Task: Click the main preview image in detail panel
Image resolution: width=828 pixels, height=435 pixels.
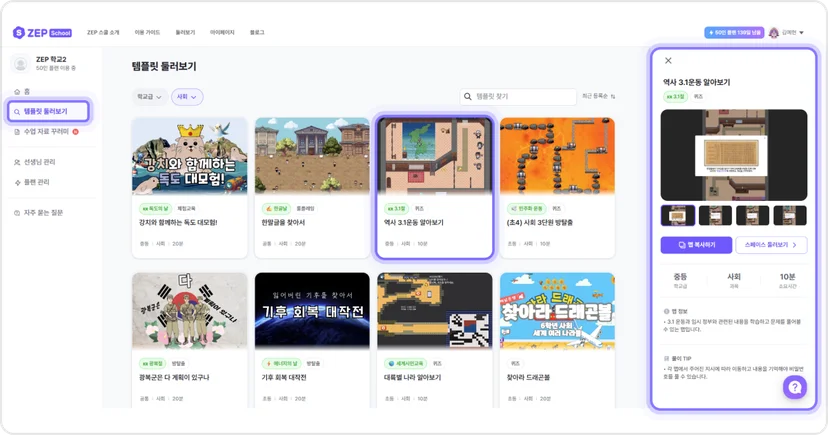Action: coord(733,155)
